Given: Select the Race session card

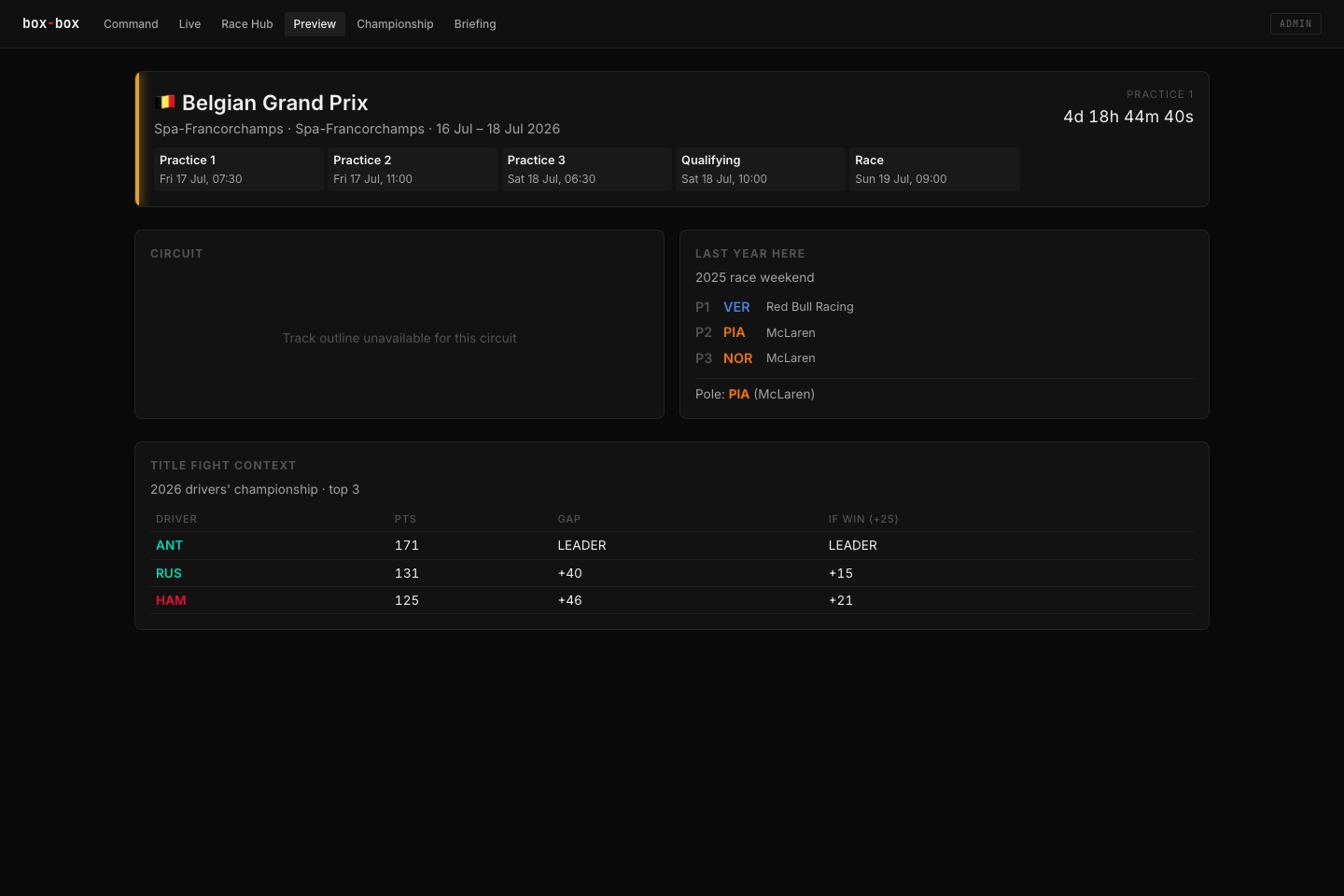Looking at the screenshot, I should coord(934,169).
